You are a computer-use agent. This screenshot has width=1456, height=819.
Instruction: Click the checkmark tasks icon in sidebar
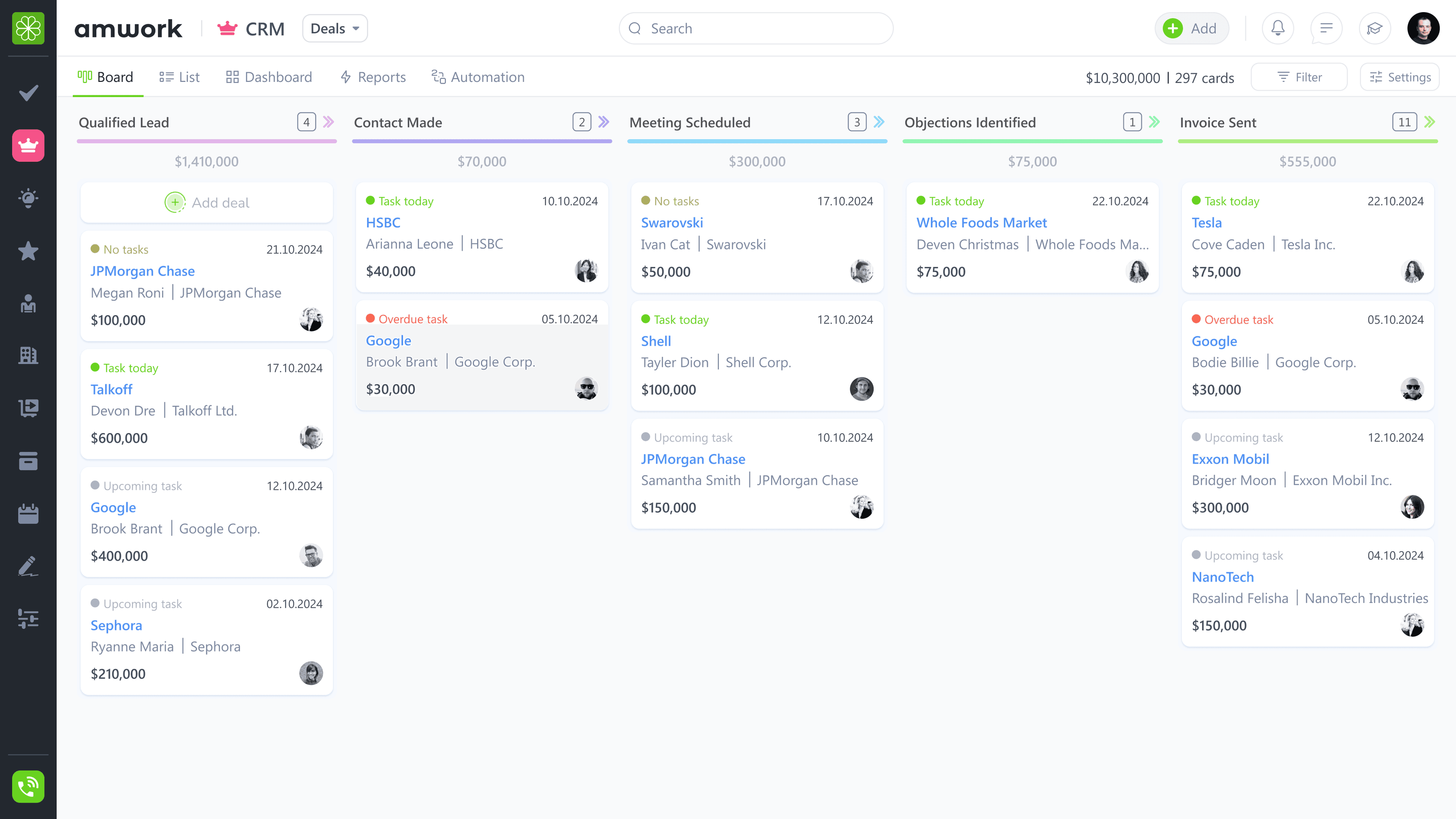pyautogui.click(x=28, y=93)
